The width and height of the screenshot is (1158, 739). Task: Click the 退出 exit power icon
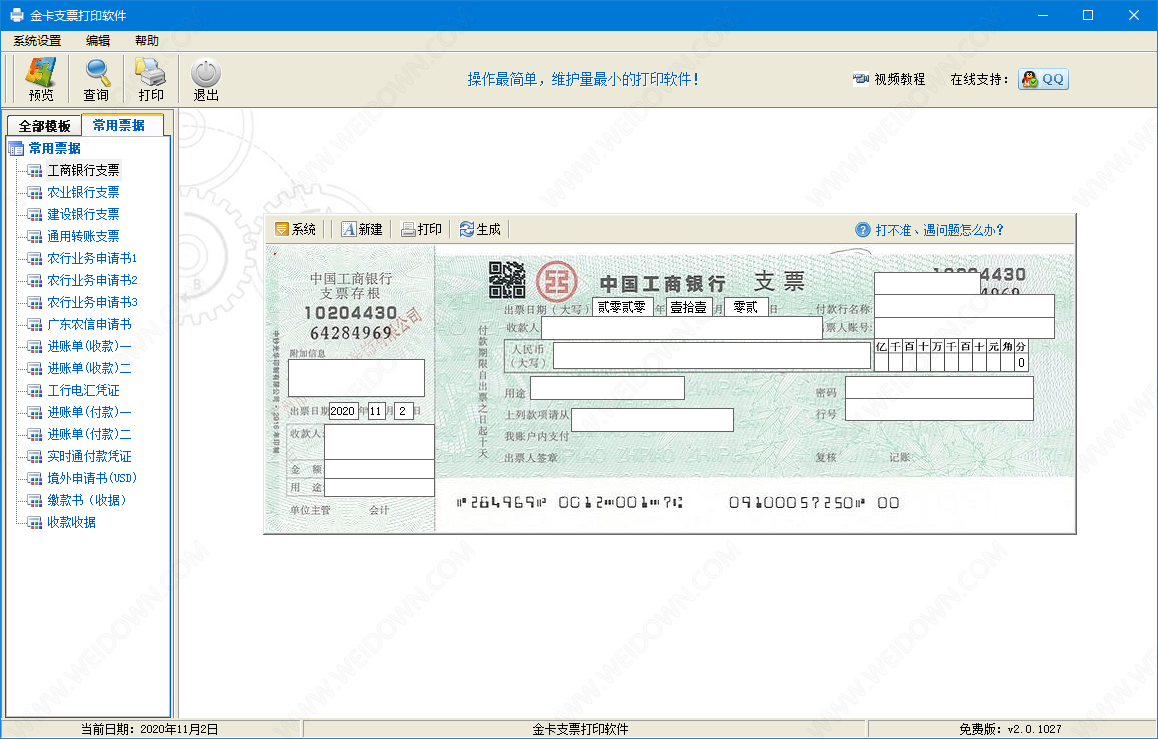coord(206,79)
